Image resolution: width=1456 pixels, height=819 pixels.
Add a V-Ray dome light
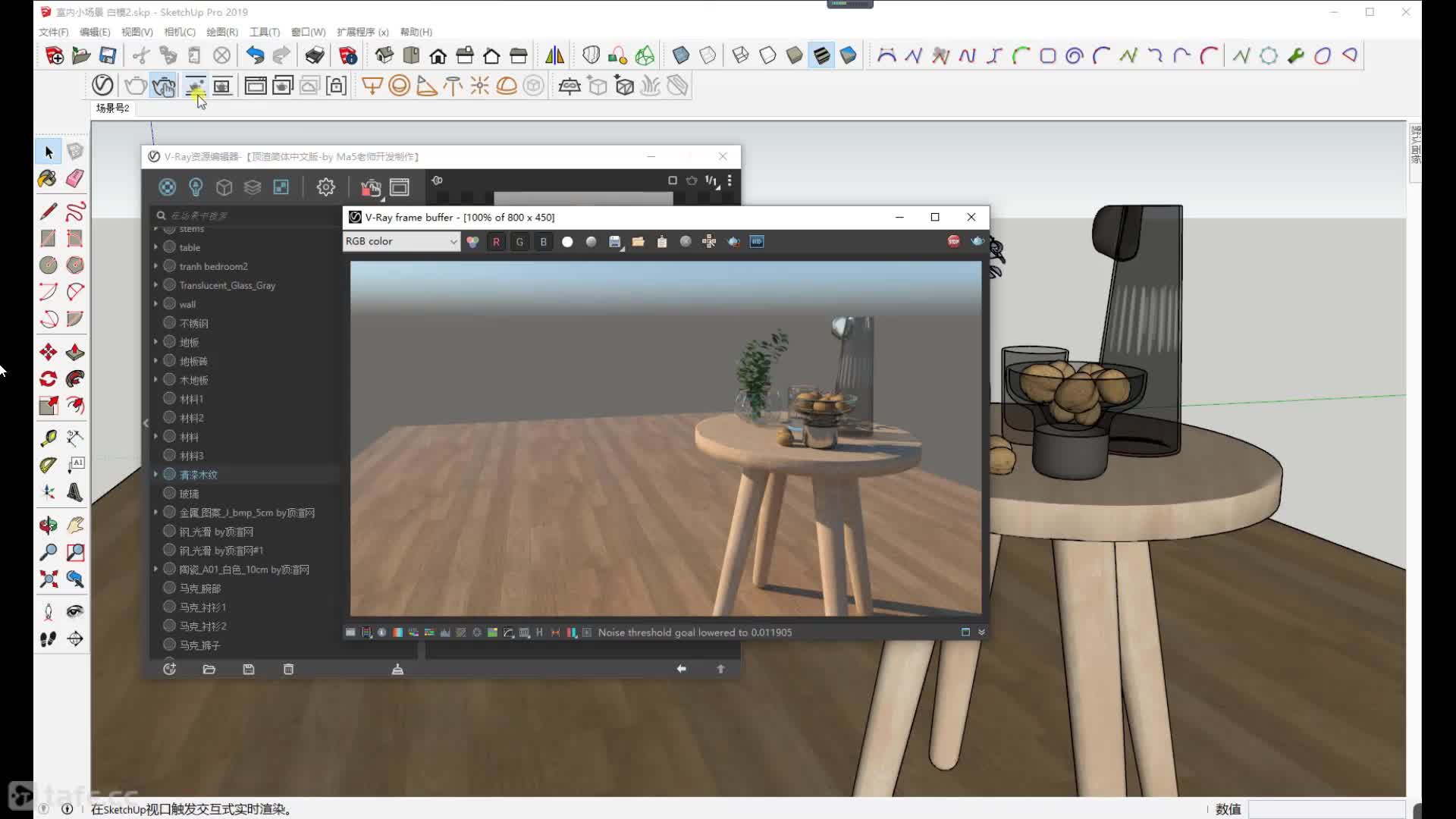(507, 86)
